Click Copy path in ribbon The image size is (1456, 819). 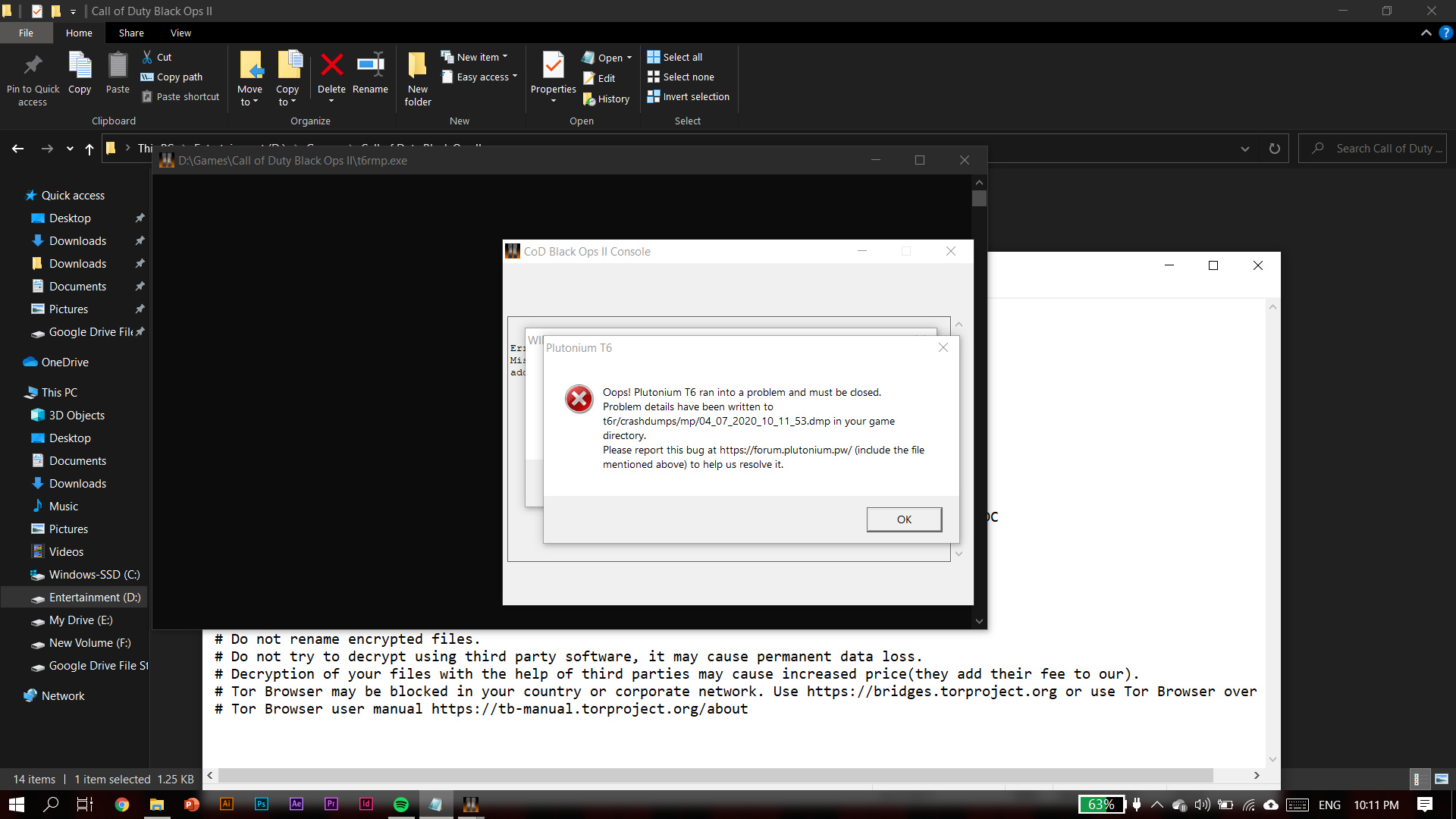(x=172, y=77)
